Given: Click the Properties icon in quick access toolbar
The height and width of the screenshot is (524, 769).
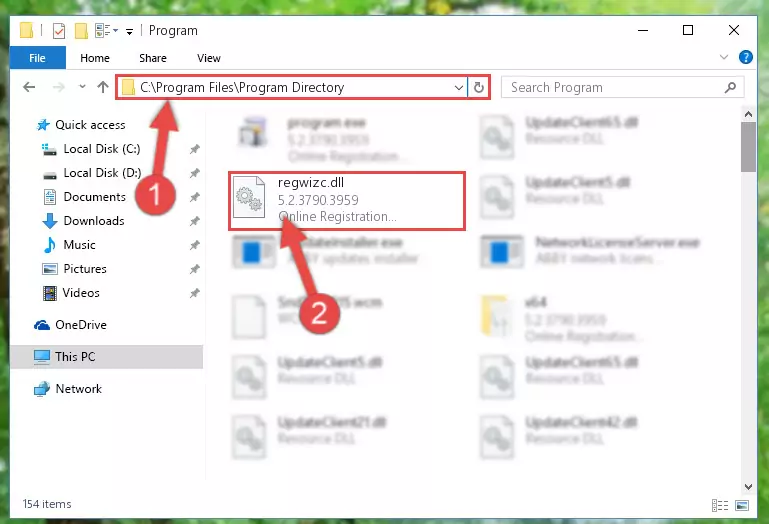Looking at the screenshot, I should click(x=58, y=31).
